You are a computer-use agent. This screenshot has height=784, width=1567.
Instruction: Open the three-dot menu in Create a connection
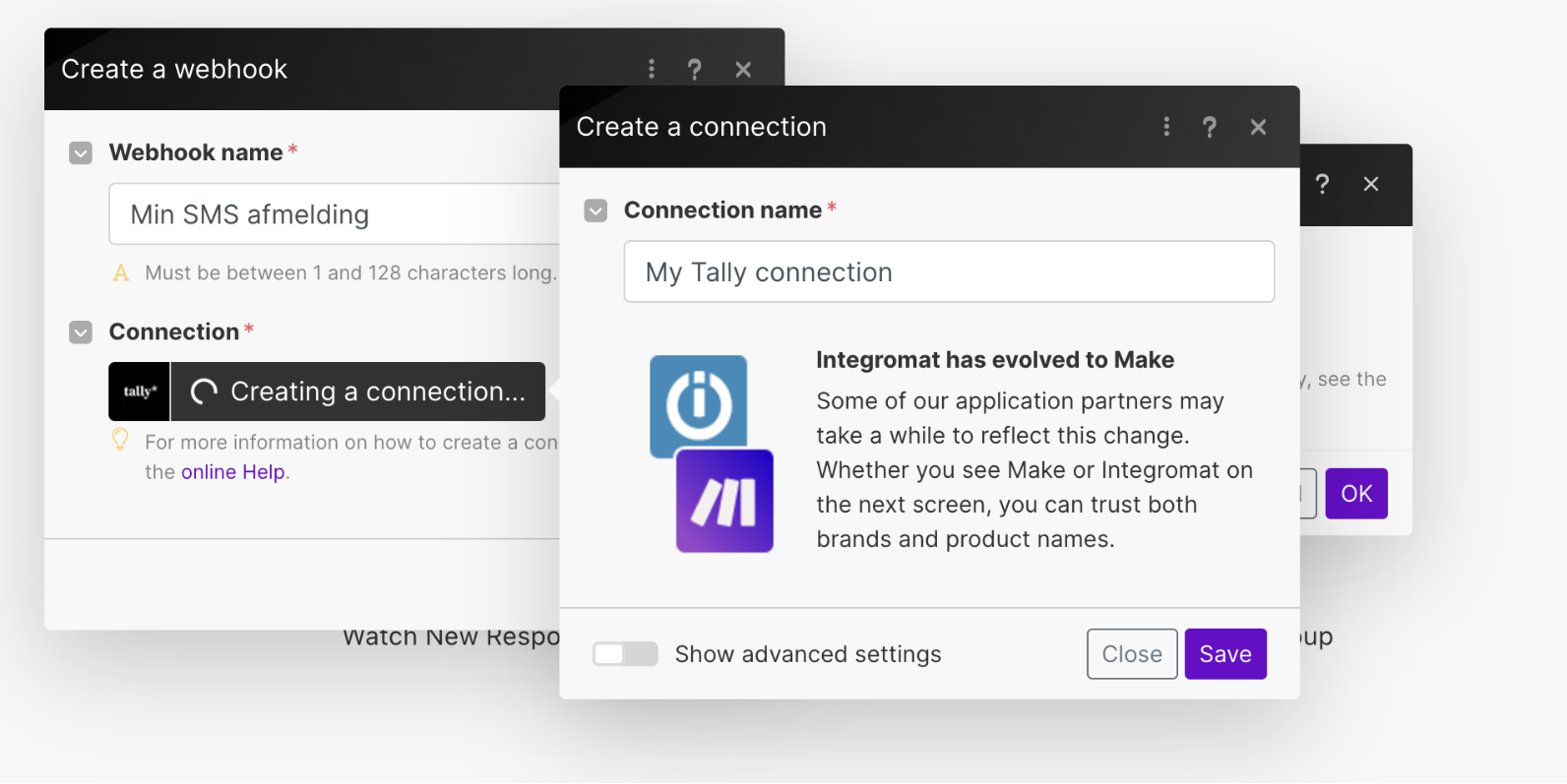(1166, 127)
